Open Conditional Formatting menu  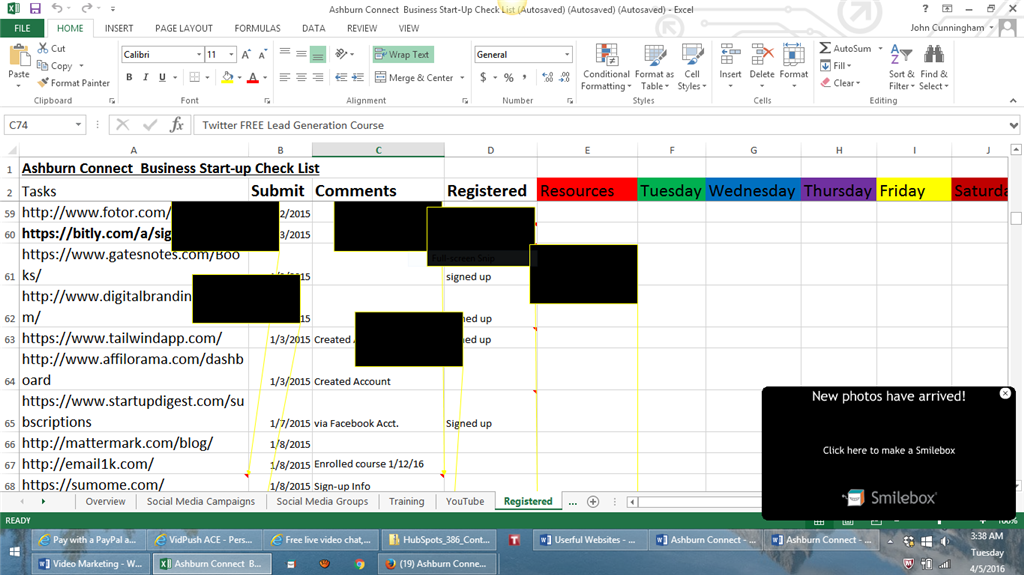(606, 68)
